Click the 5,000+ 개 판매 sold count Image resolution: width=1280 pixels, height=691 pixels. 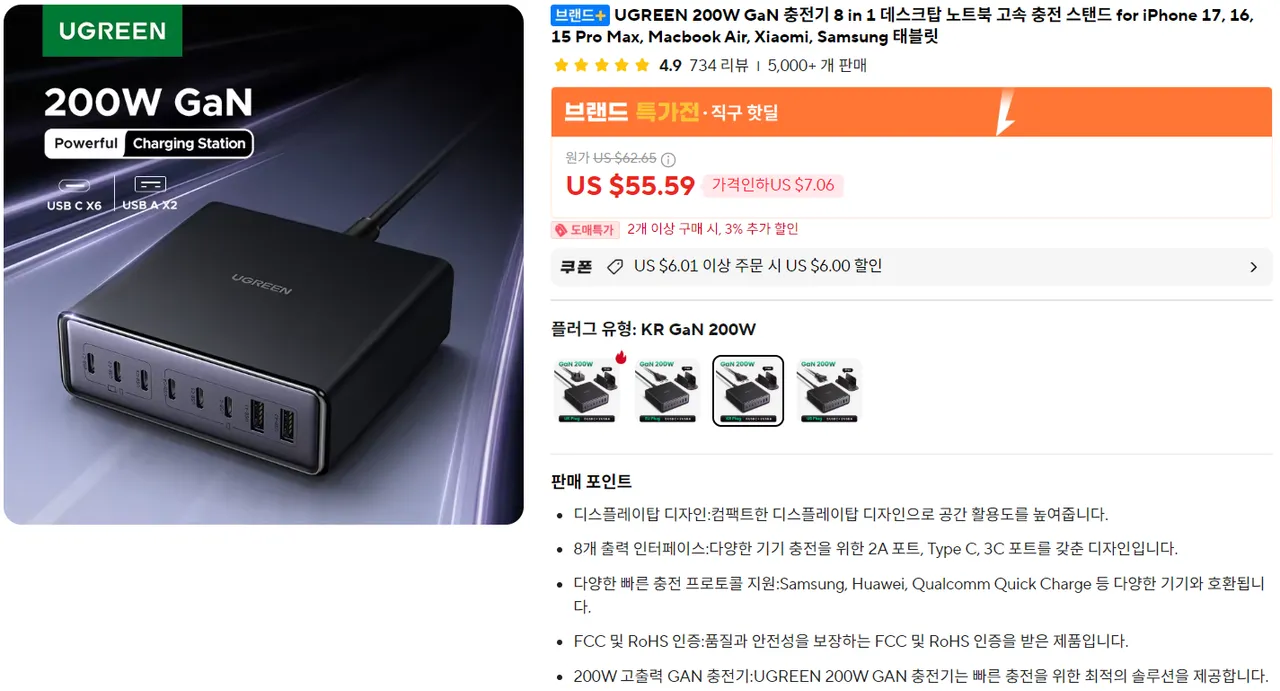point(817,66)
